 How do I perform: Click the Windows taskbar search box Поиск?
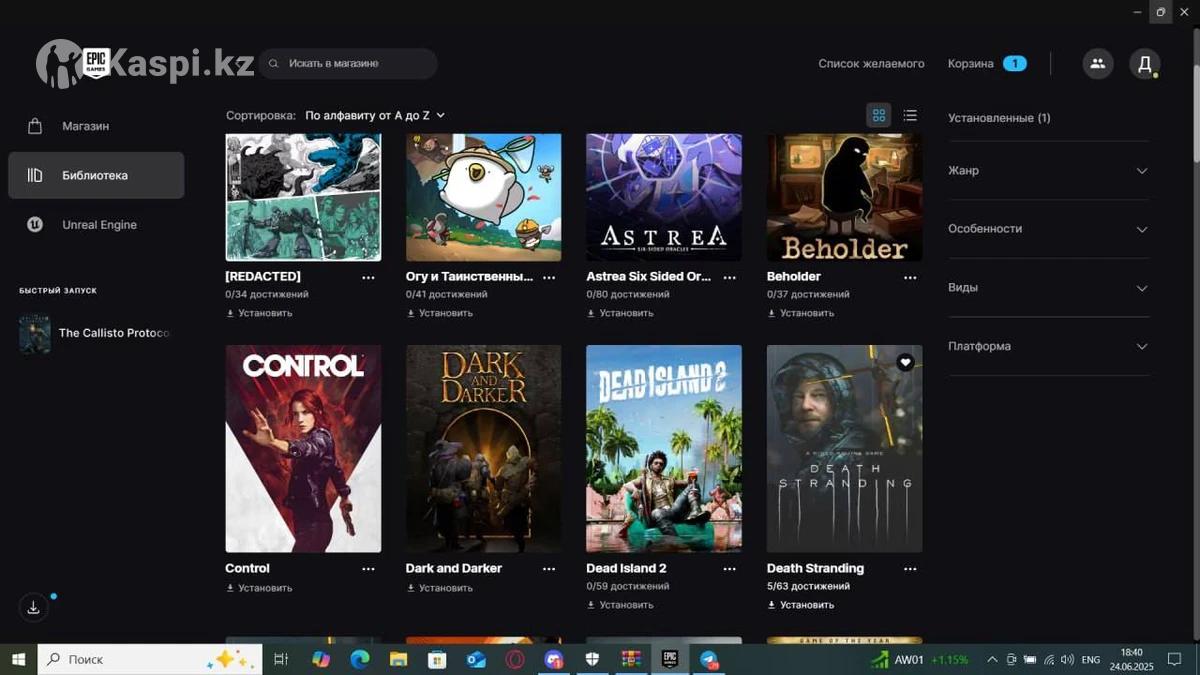(x=150, y=660)
